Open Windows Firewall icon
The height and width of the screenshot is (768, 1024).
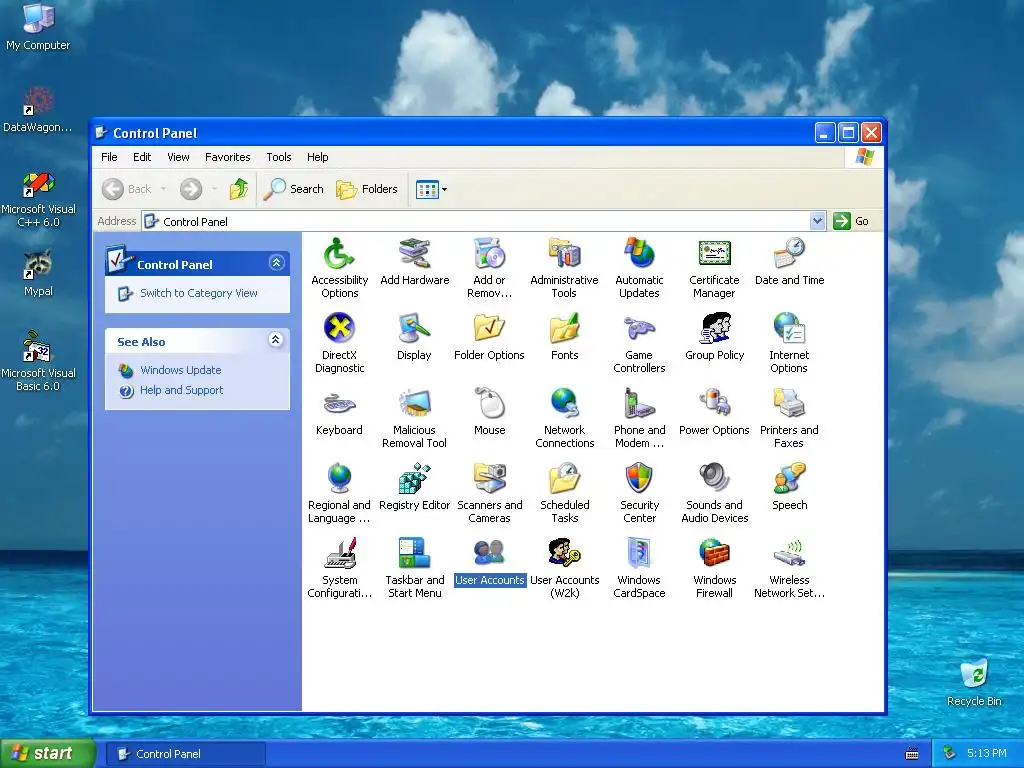point(714,554)
